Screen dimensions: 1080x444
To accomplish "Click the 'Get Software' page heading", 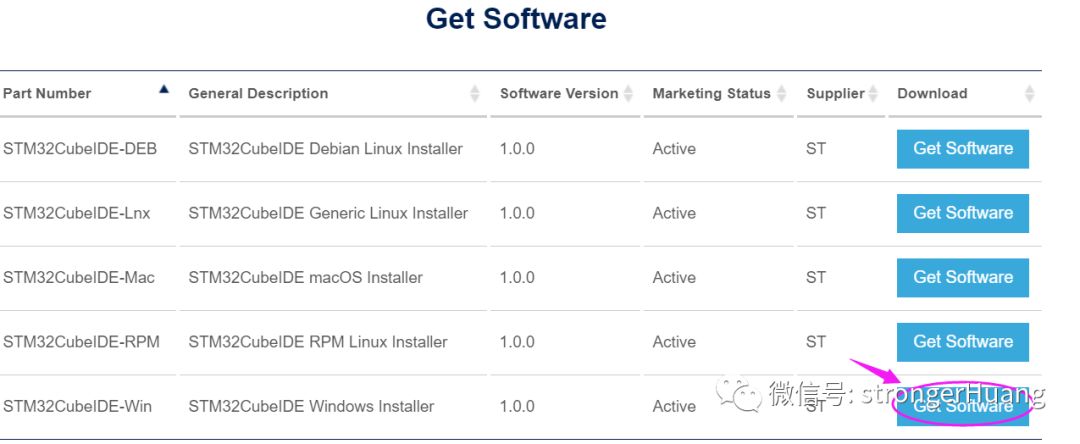I will [516, 19].
